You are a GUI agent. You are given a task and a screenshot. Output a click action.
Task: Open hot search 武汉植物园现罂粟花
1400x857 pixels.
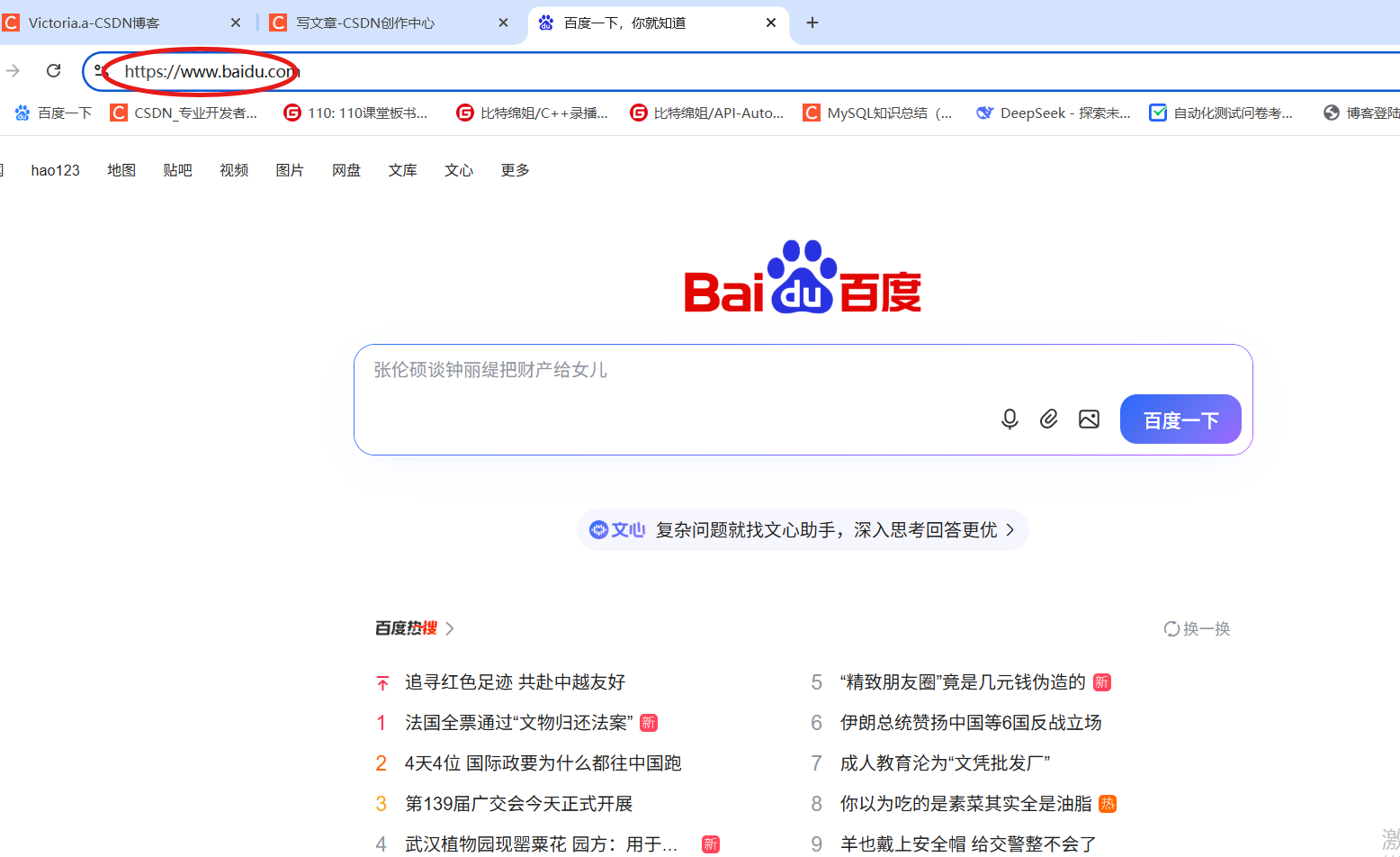541,844
